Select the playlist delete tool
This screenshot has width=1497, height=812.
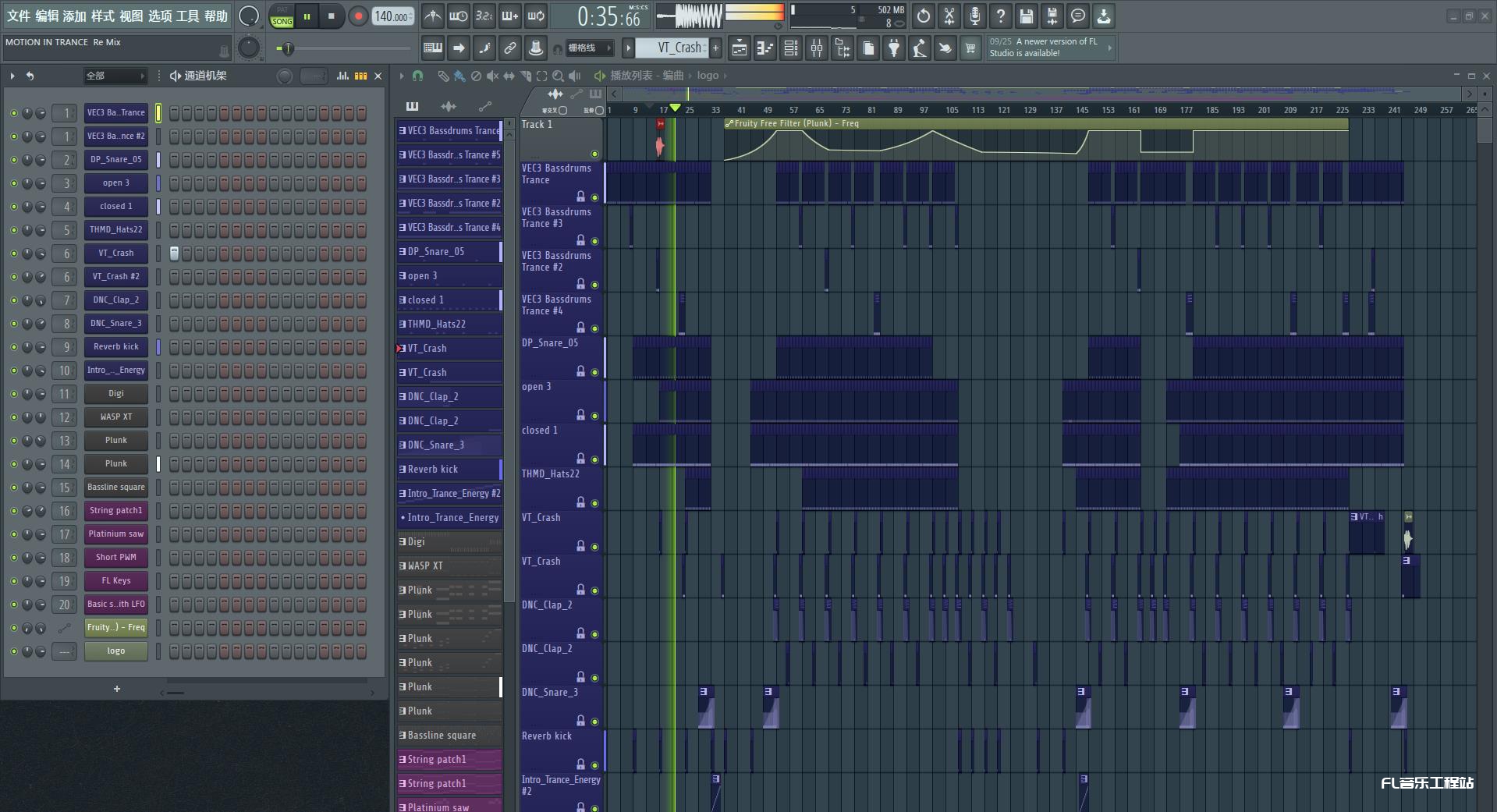tap(476, 76)
